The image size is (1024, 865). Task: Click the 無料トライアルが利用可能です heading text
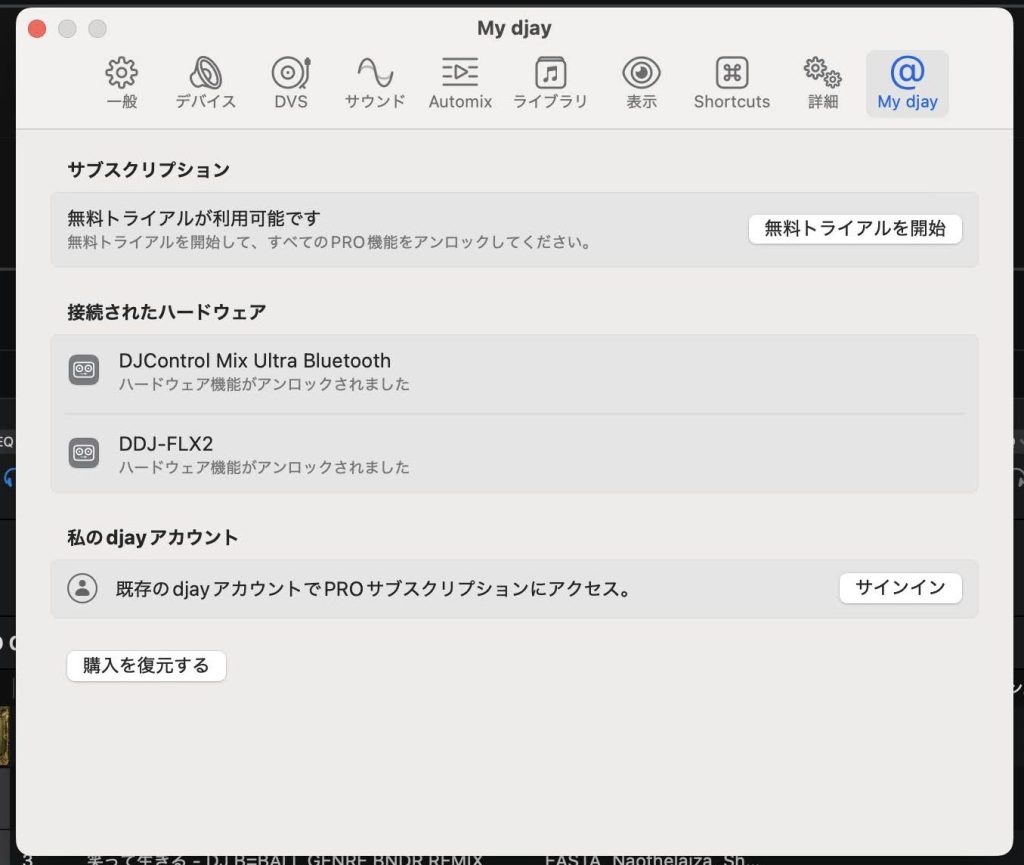point(193,217)
